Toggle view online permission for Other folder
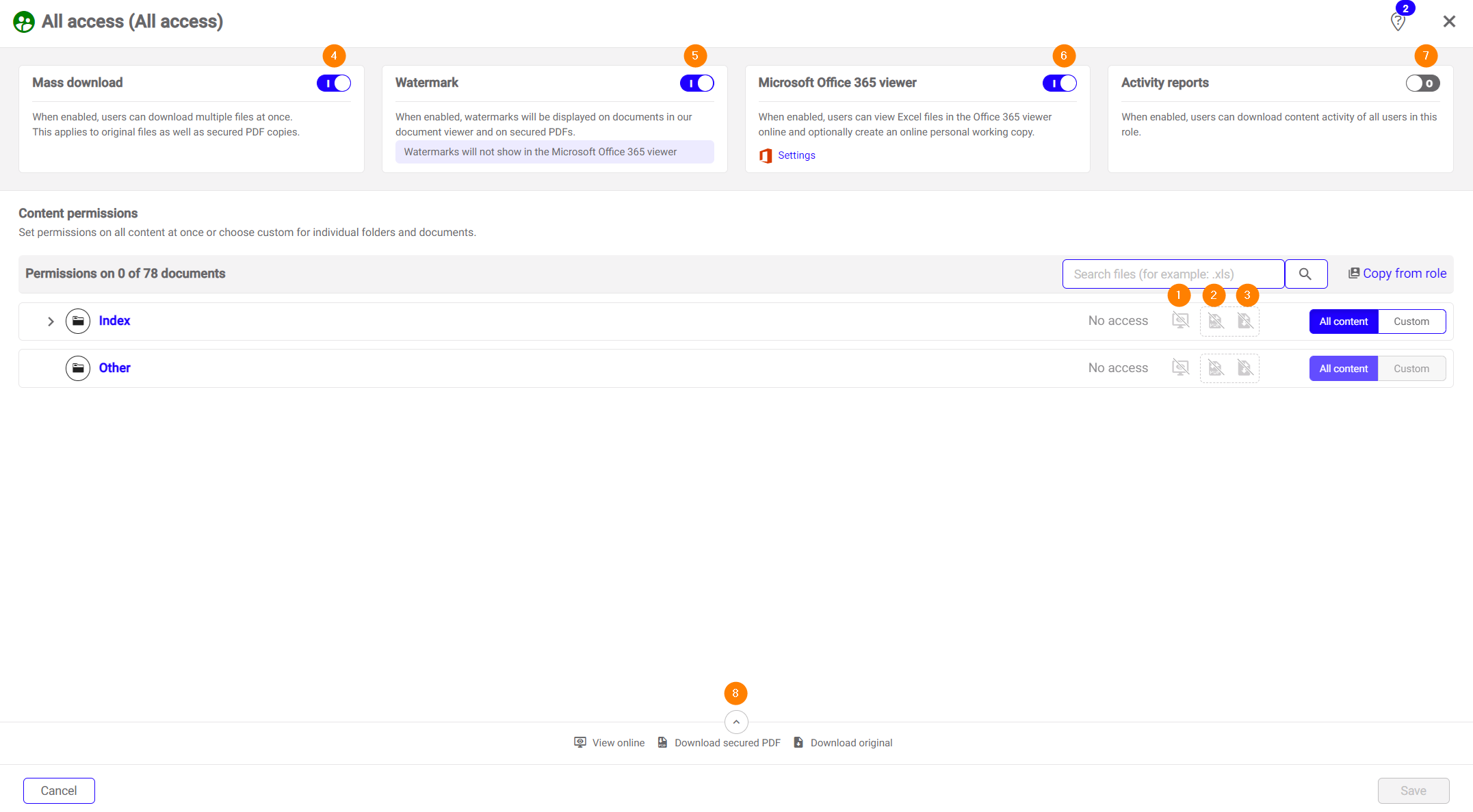 coord(1180,368)
